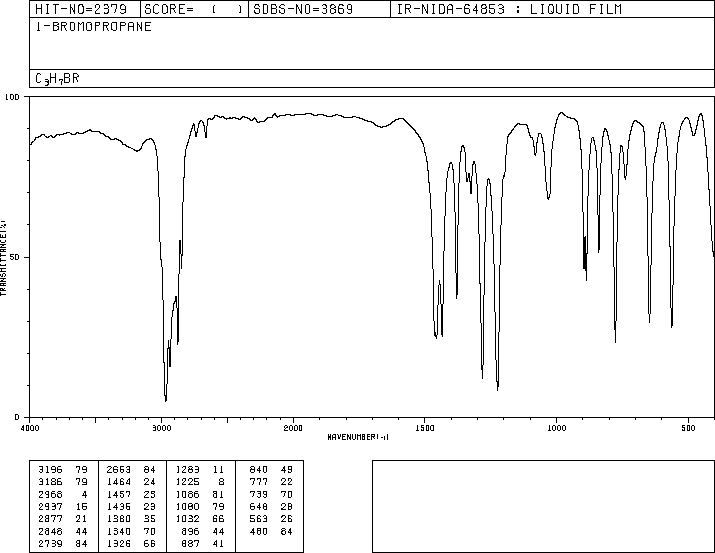Click the SCORE= ( ) header field
Screen dimensions: 715x553
tap(194, 9)
